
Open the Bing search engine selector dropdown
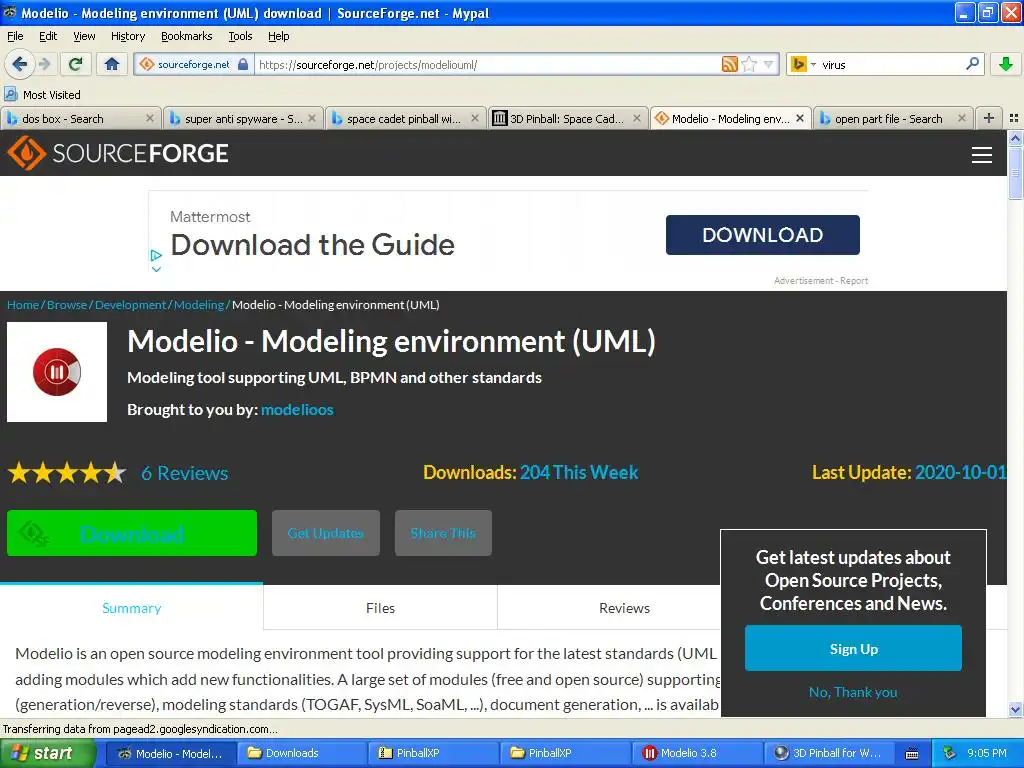803,64
